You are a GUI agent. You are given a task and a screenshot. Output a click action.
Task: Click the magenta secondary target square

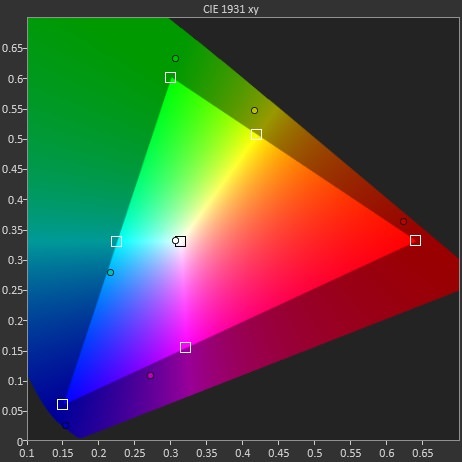pyautogui.click(x=185, y=348)
